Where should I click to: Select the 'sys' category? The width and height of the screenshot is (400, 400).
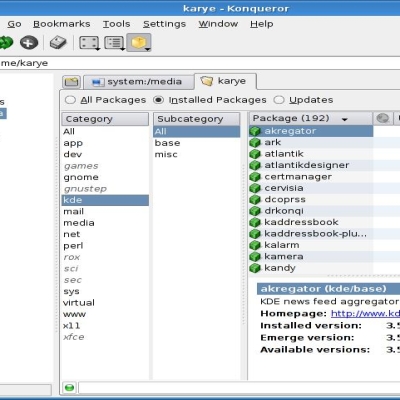(105, 291)
